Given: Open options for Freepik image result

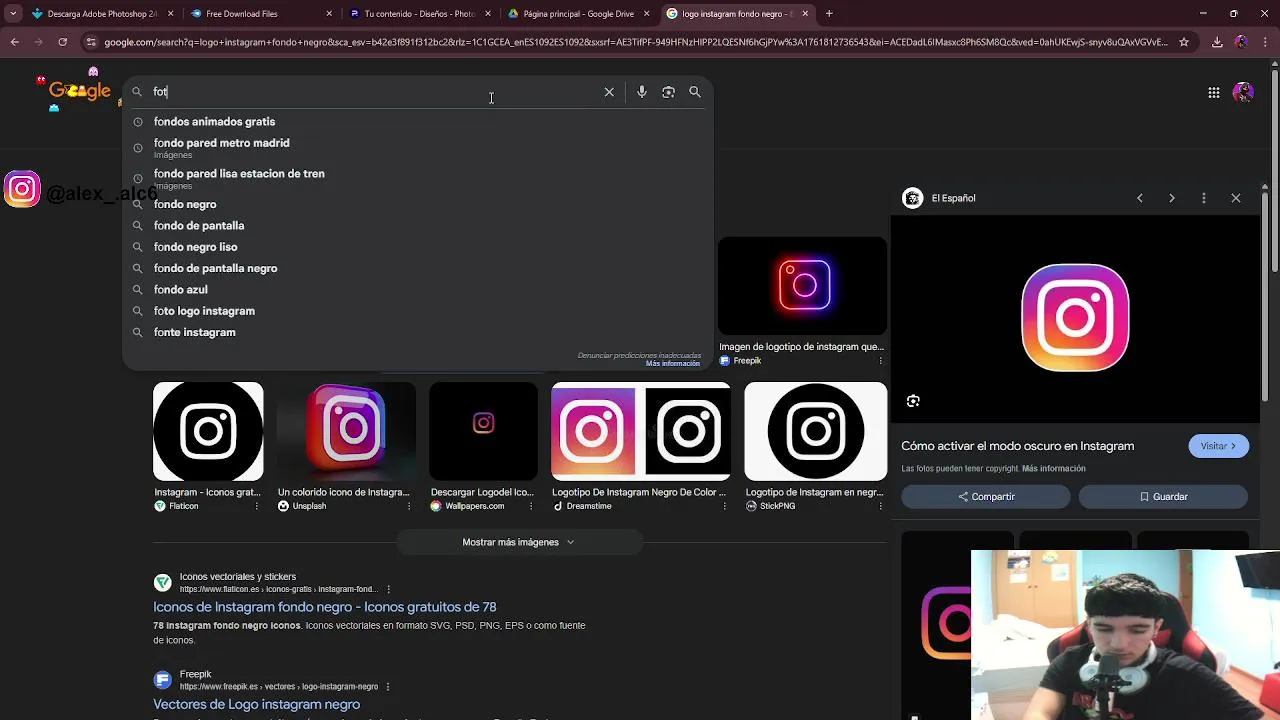Looking at the screenshot, I should tap(880, 361).
